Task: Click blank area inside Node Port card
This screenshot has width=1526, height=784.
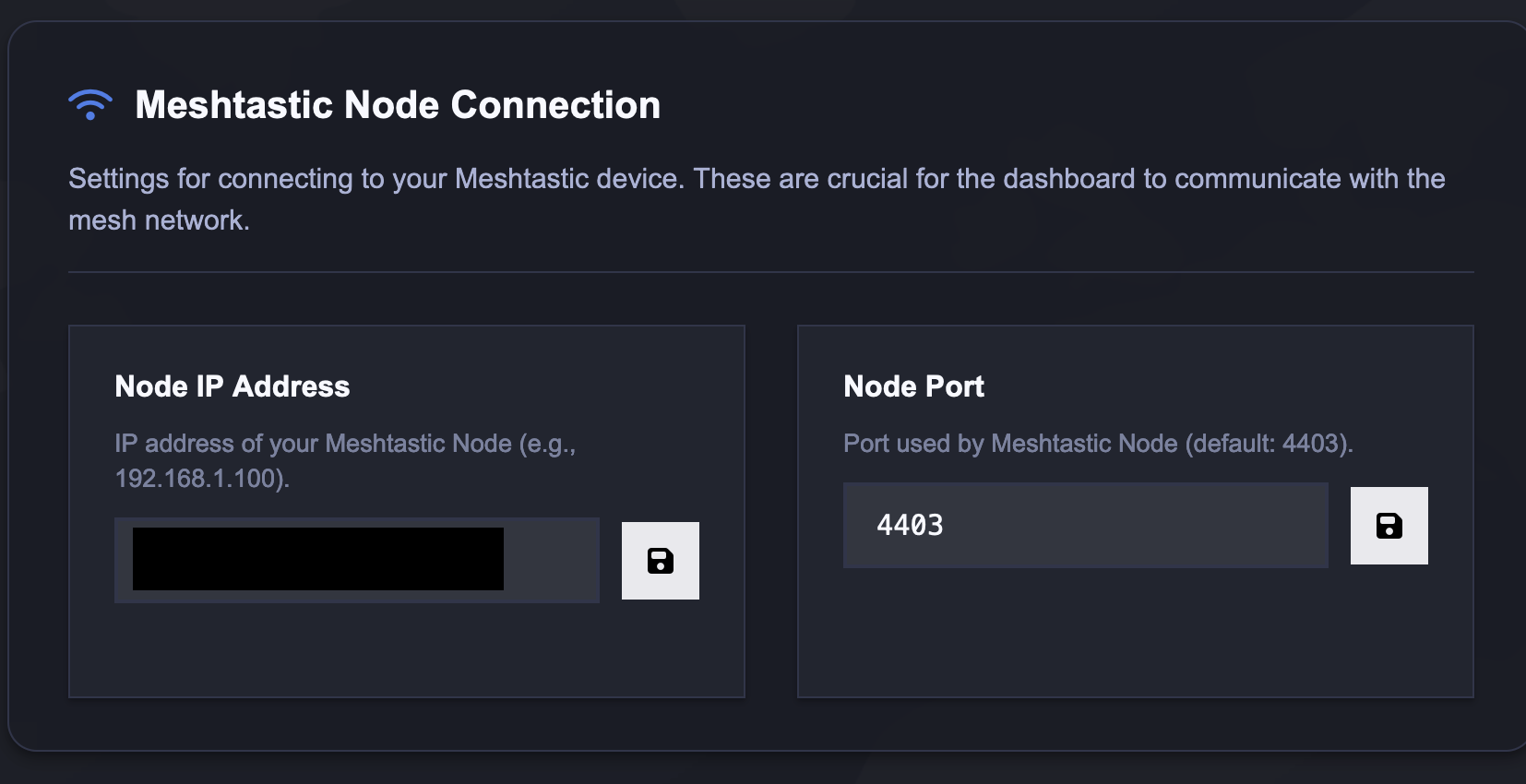Action: pyautogui.click(x=1135, y=636)
